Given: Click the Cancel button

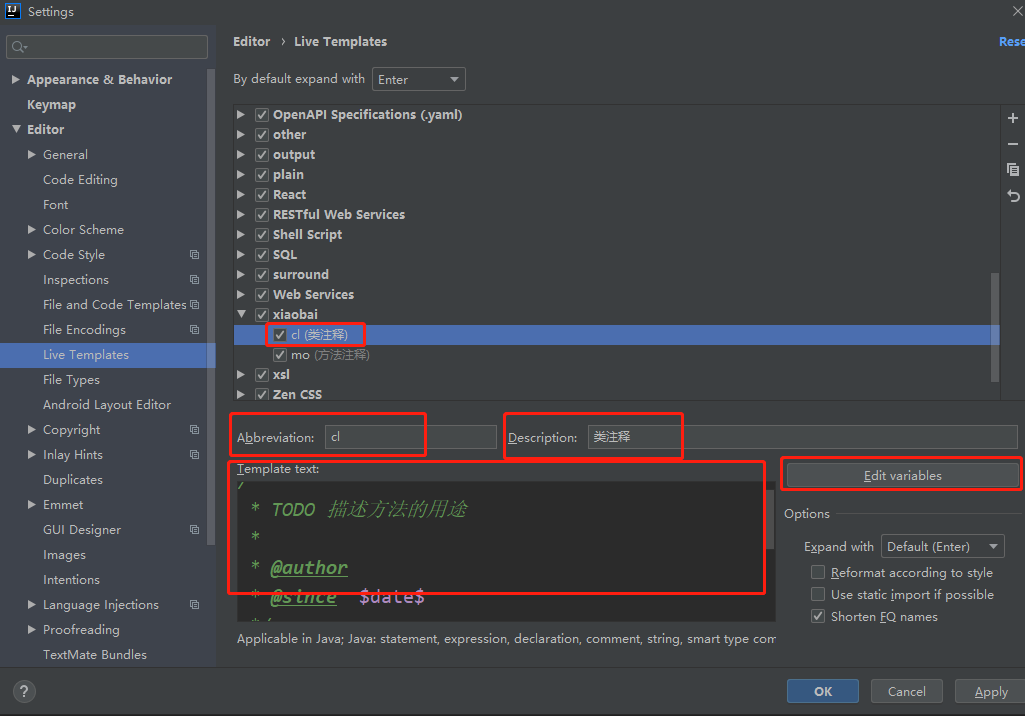Looking at the screenshot, I should (906, 691).
